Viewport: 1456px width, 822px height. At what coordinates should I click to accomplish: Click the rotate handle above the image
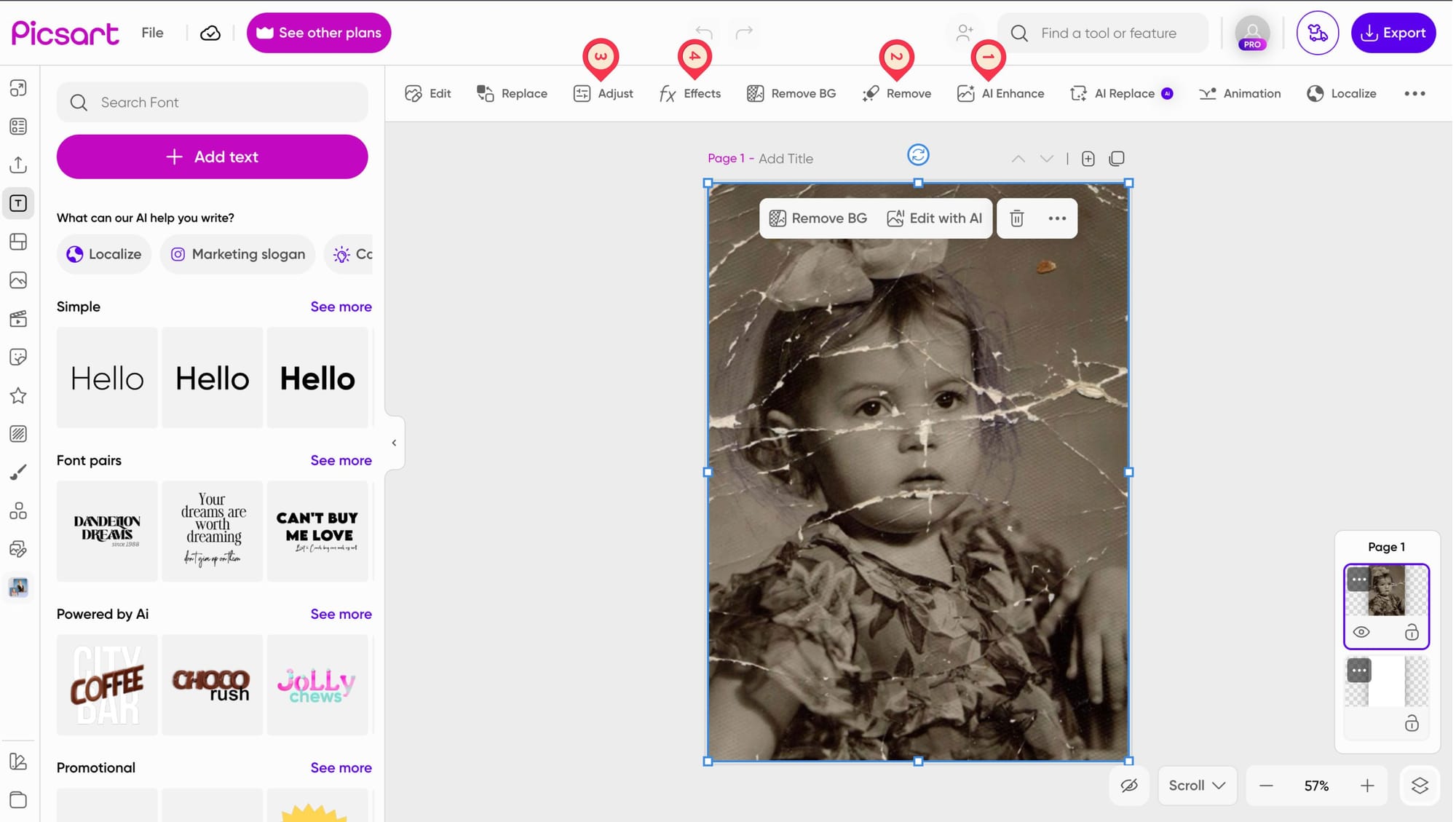tap(918, 155)
